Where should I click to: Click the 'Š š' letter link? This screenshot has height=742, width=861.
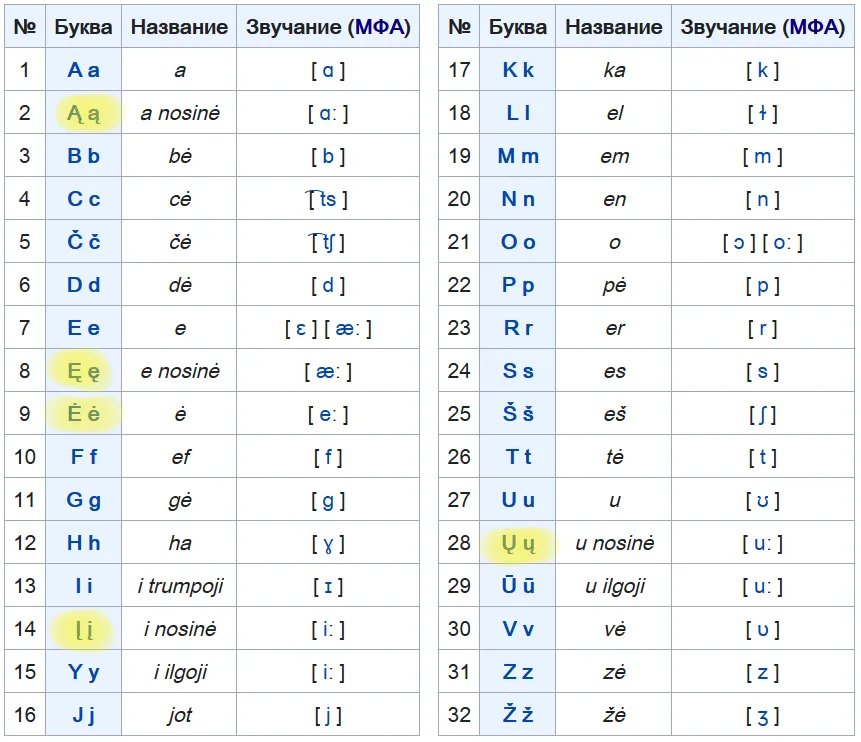click(518, 414)
